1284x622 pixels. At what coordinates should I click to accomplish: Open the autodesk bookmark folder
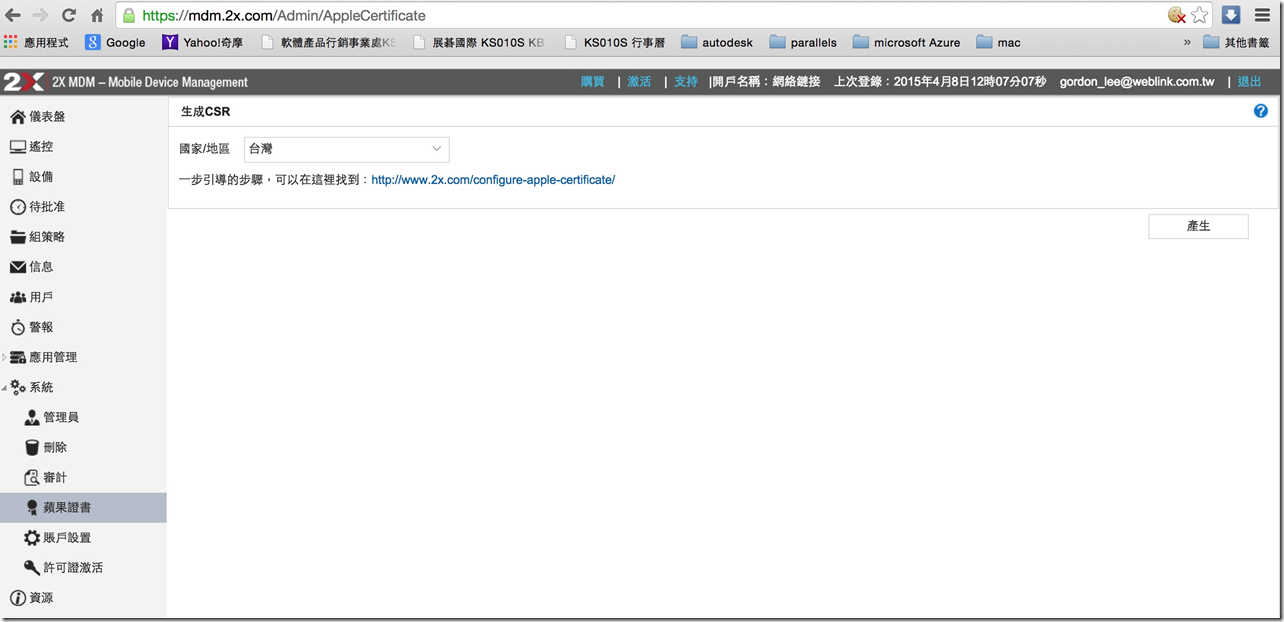[717, 43]
